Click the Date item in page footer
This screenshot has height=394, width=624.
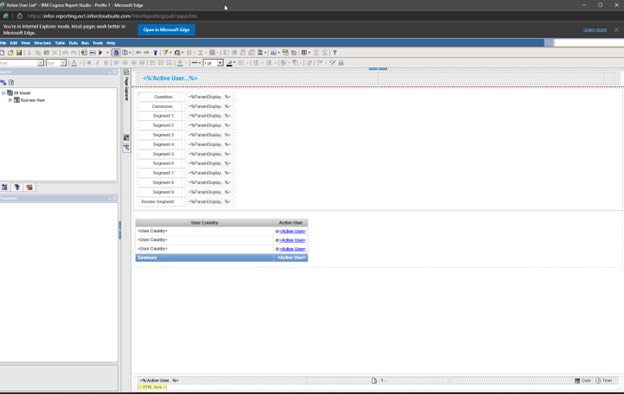583,381
